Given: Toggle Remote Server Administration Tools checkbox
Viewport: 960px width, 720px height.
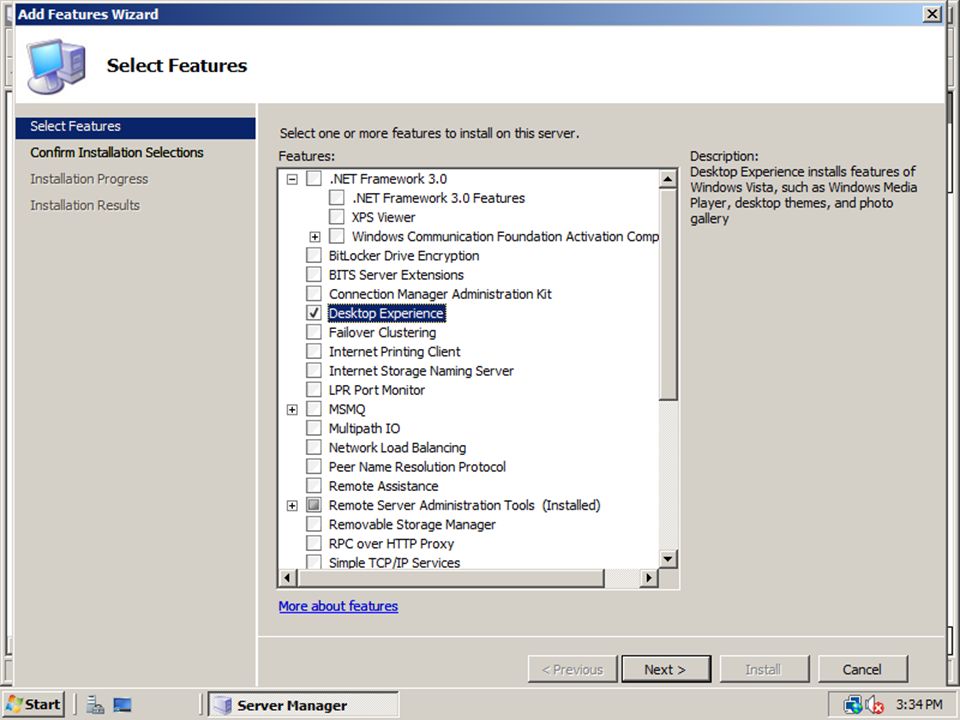Looking at the screenshot, I should click(313, 505).
